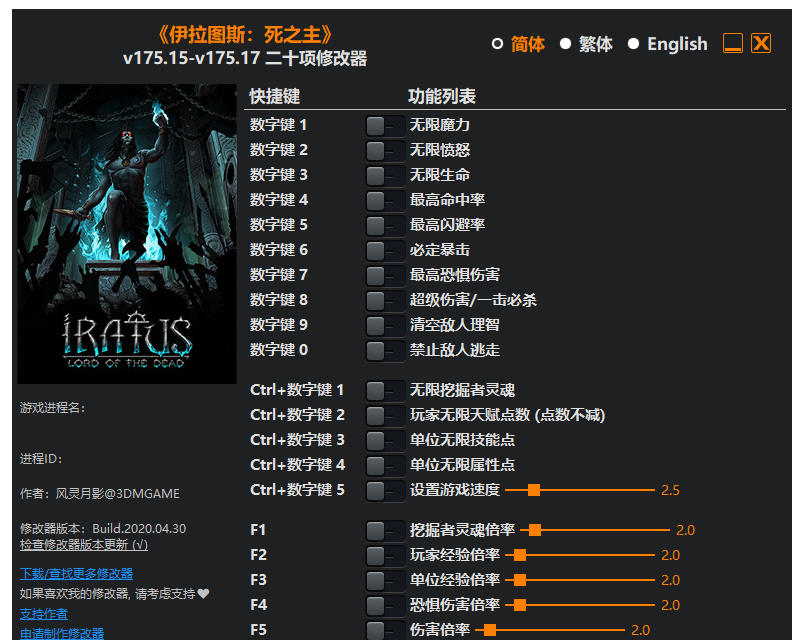Enable 无限挖掘者灵魂 toggle
This screenshot has width=805, height=640.
[385, 391]
